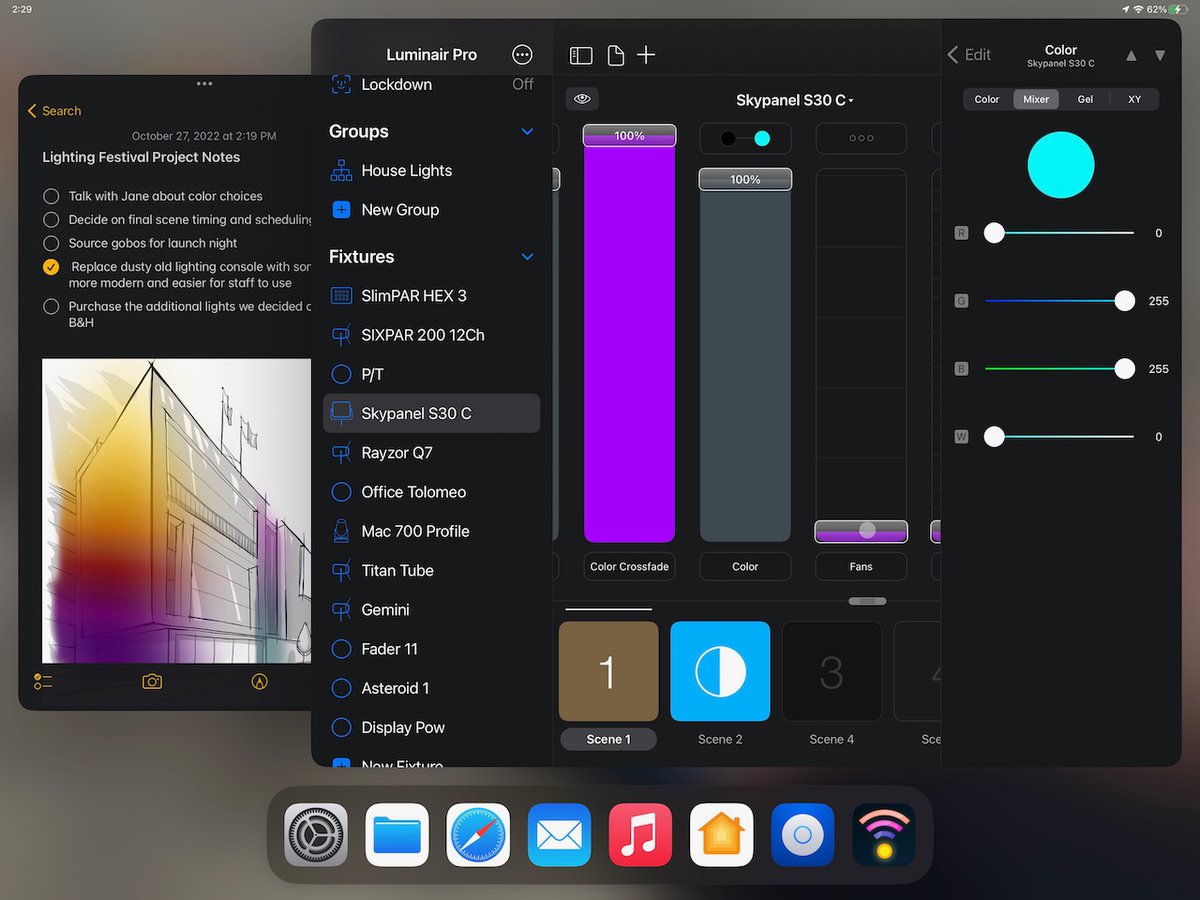Check 'Talk with Jane about color choices'
This screenshot has height=900, width=1200.
coord(51,196)
